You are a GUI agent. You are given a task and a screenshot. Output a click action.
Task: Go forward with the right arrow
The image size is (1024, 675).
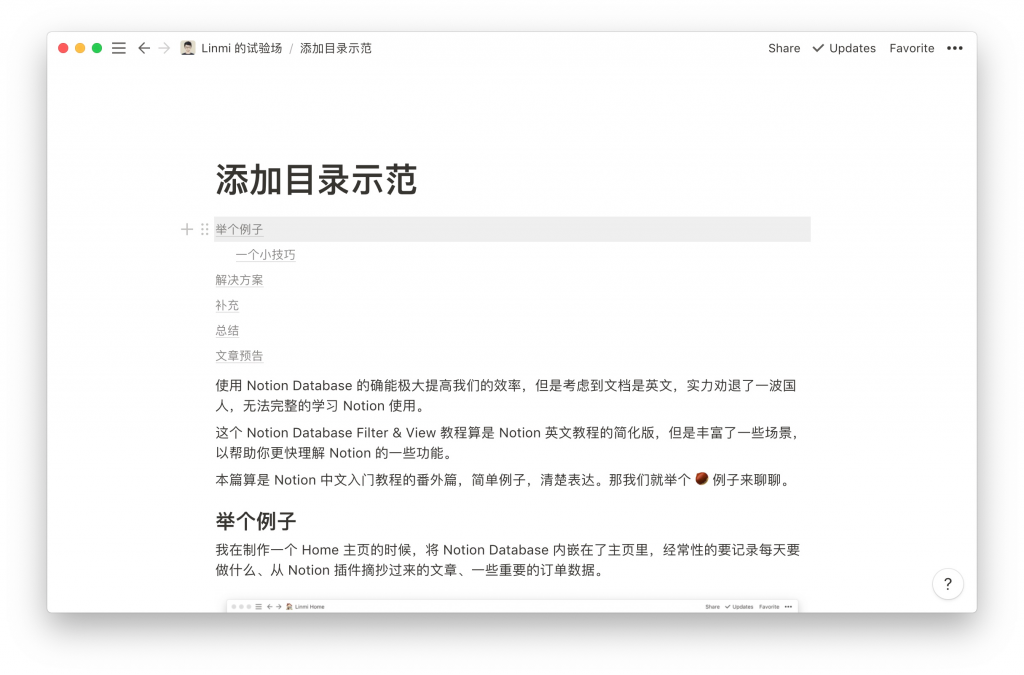(x=164, y=48)
